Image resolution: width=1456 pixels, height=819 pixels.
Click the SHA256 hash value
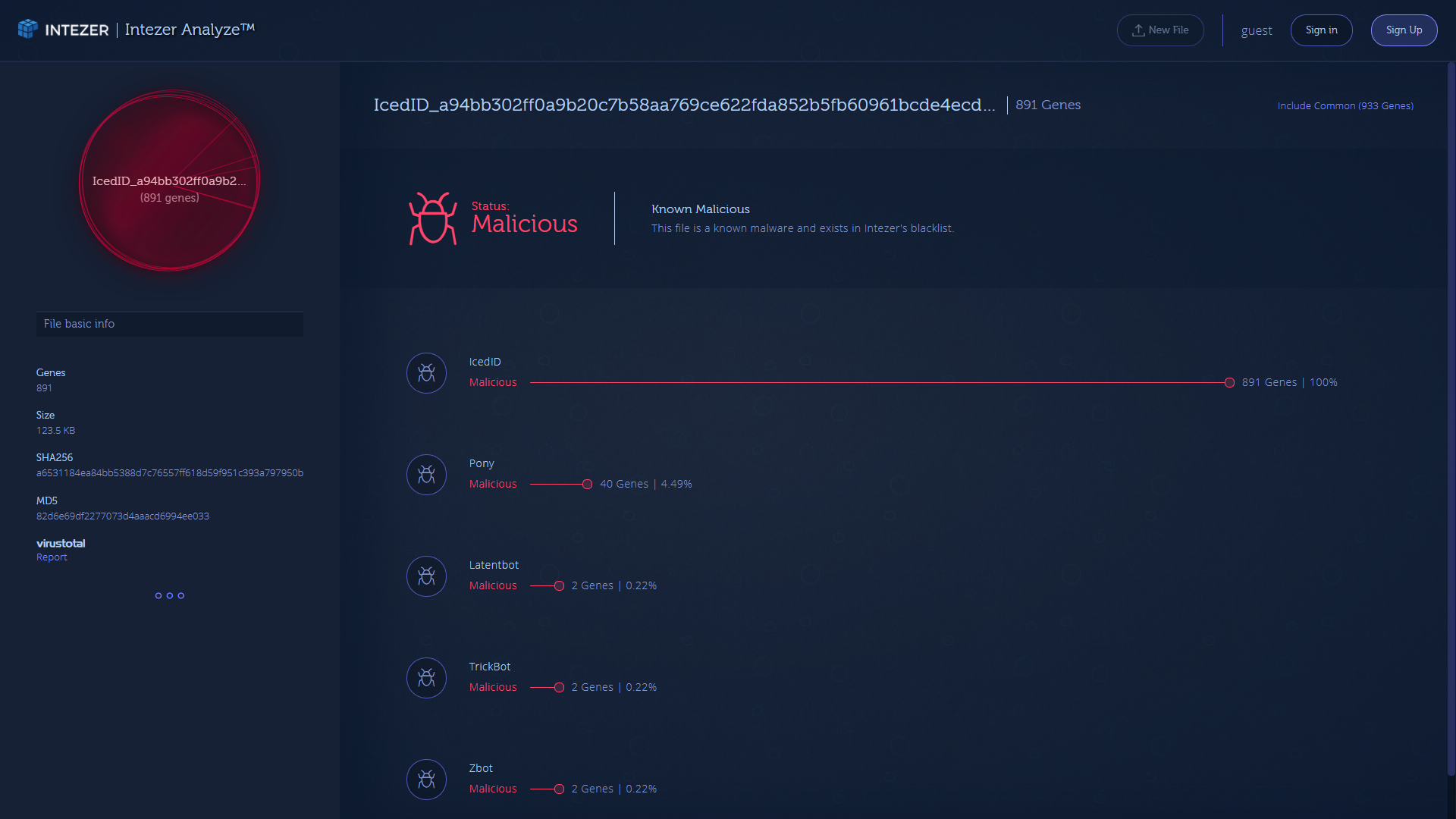169,473
